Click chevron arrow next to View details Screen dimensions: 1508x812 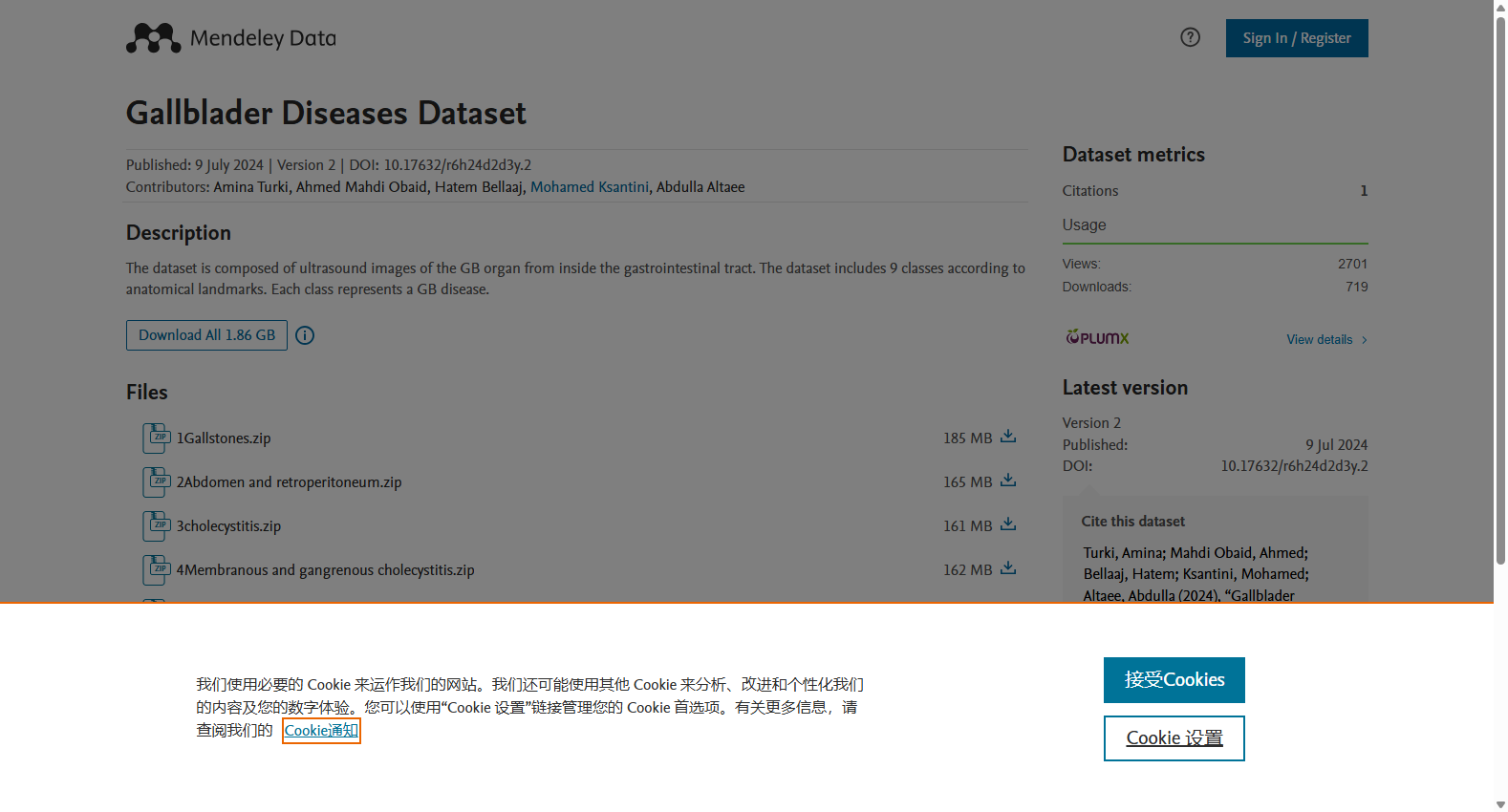click(1365, 340)
